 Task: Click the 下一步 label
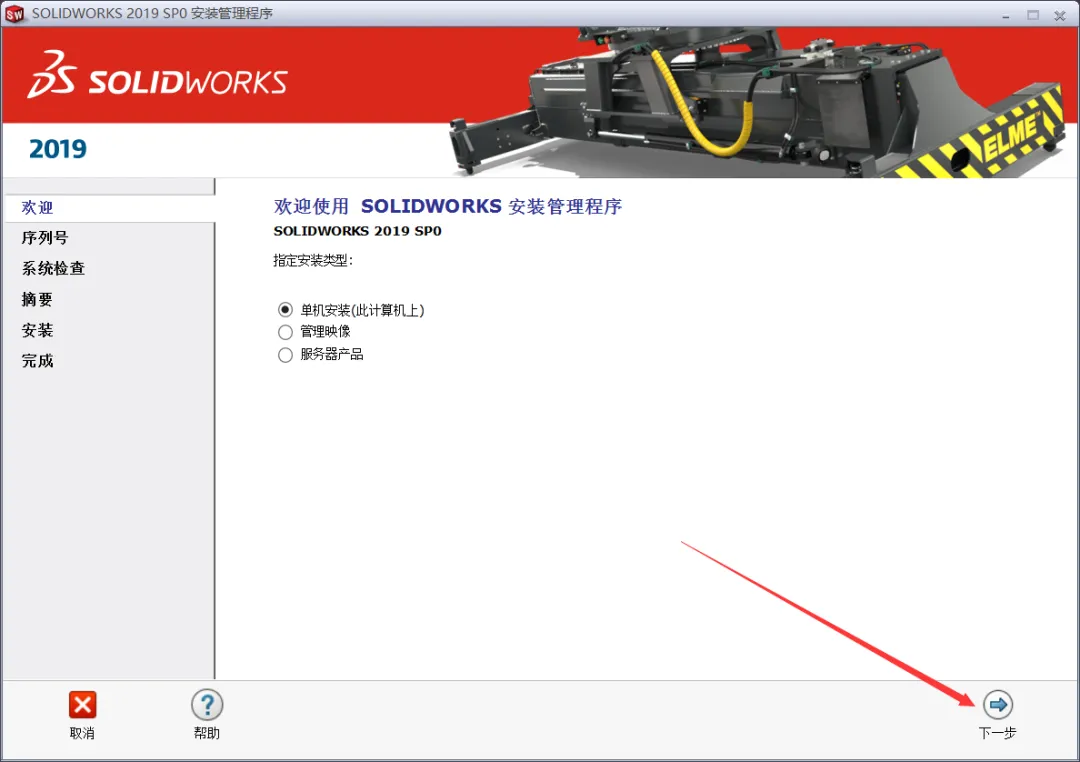click(997, 733)
